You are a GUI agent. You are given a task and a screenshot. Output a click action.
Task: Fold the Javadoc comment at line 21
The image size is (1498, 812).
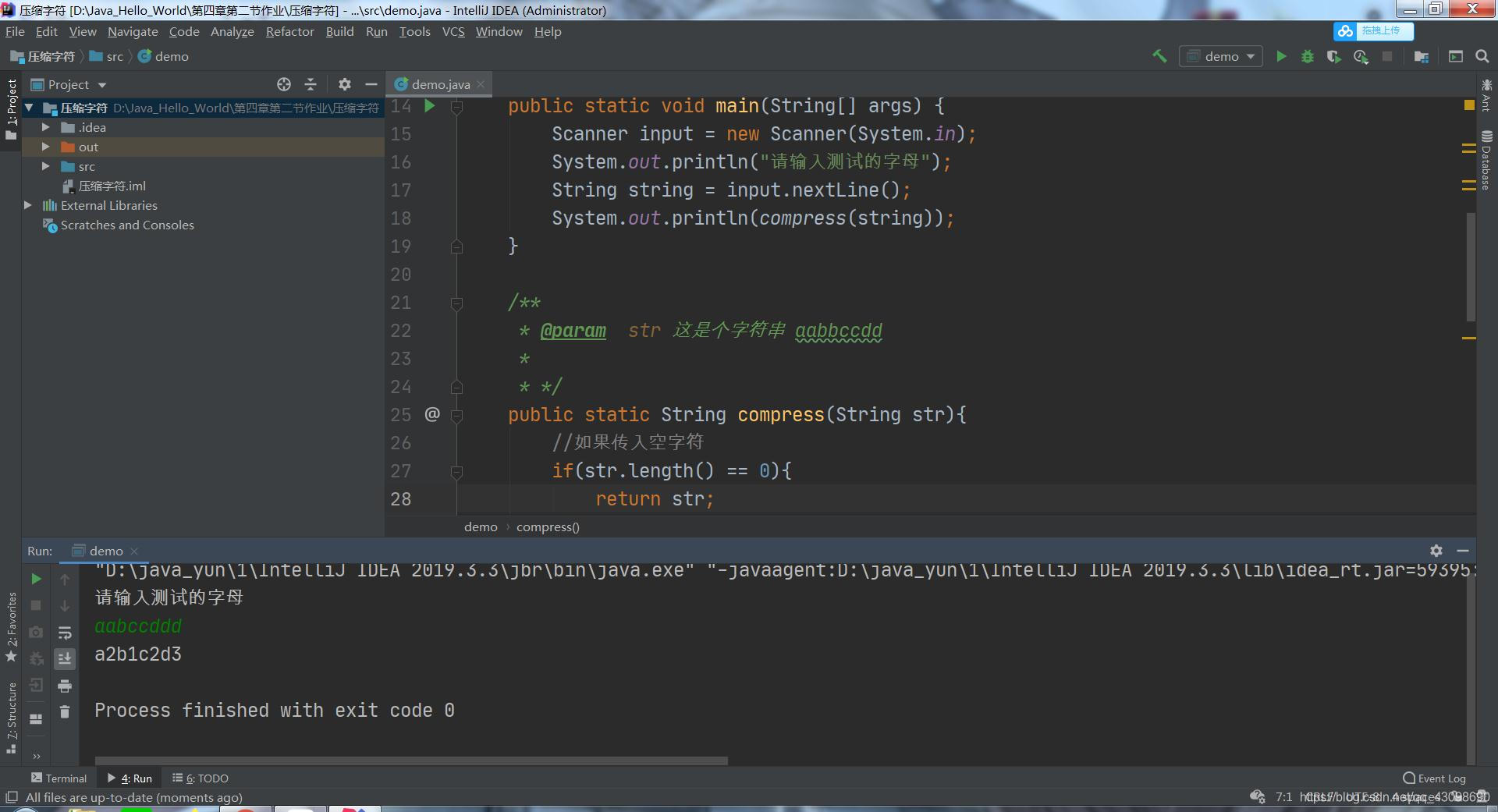tap(457, 303)
